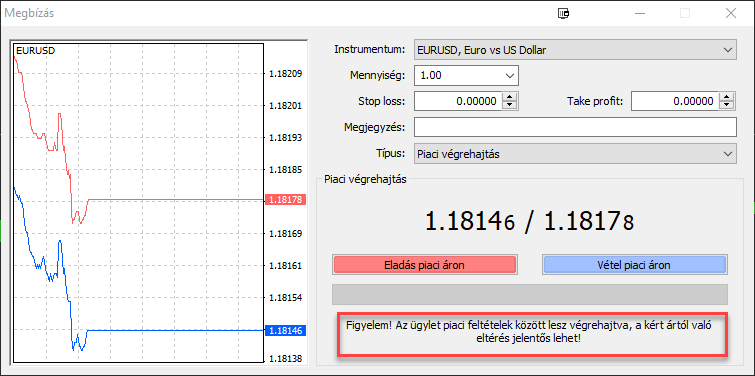Click the Instrumentum field label
755x376 pixels.
point(370,50)
